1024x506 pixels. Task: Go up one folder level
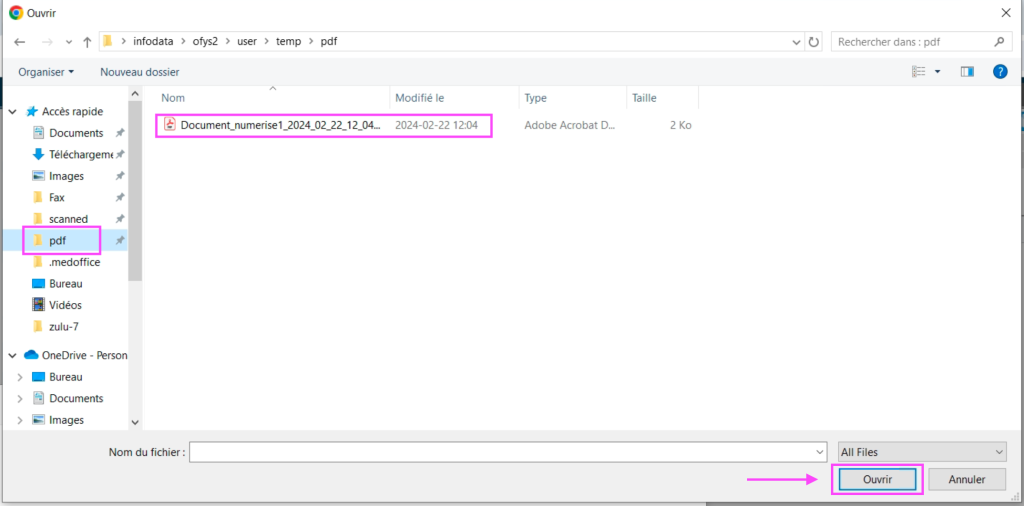[x=88, y=42]
